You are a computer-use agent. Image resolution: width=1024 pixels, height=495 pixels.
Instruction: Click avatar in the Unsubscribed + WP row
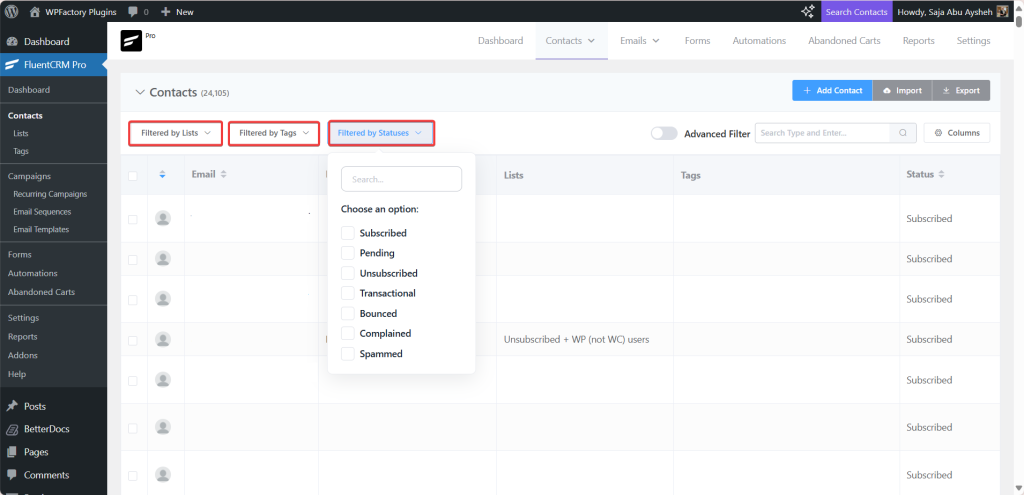163,340
